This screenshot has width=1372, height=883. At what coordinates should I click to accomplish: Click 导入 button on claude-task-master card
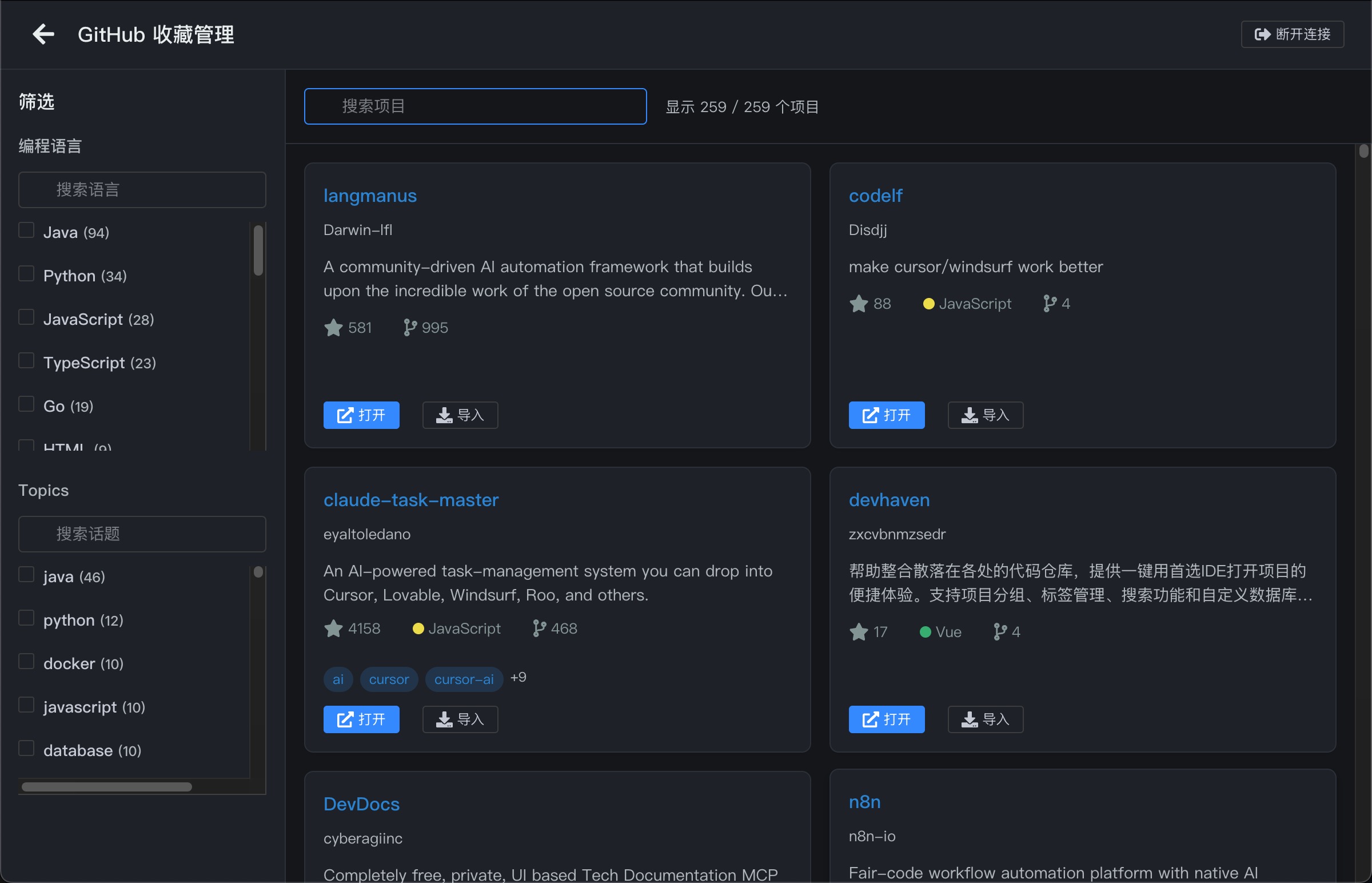(x=460, y=719)
